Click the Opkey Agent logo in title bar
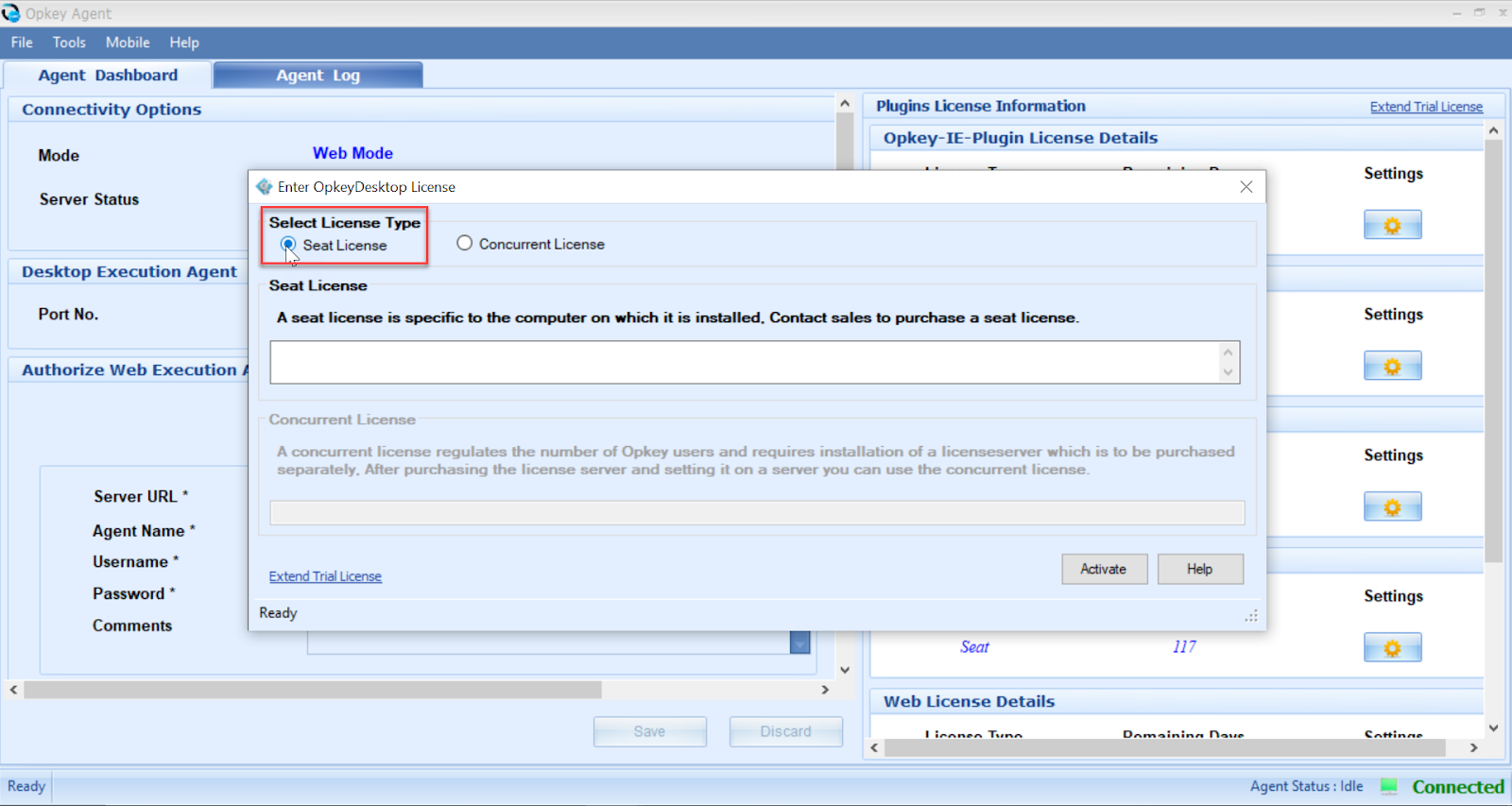Image resolution: width=1512 pixels, height=806 pixels. click(11, 13)
